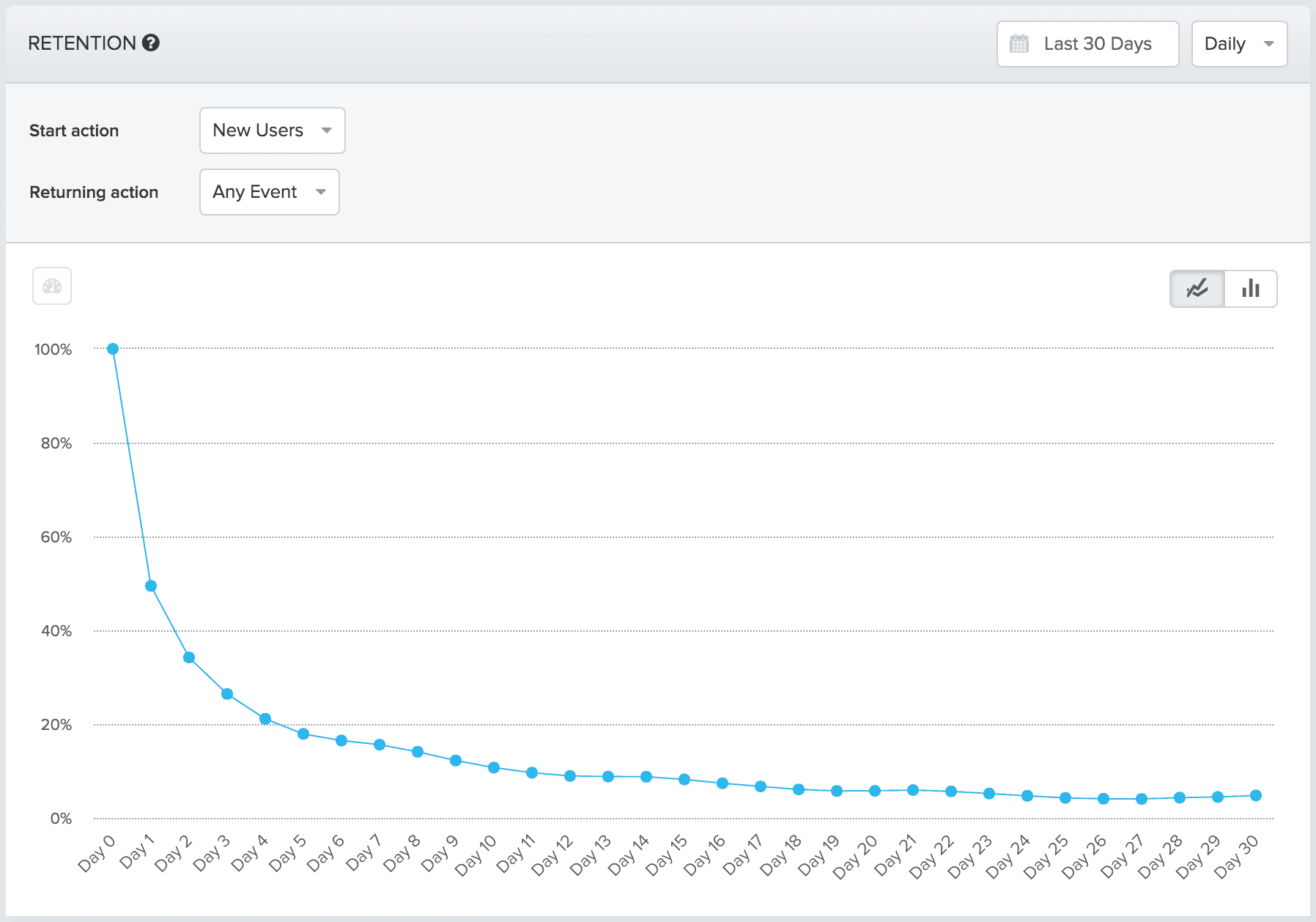Click the Start action label
Screen dimensions: 1316x922
point(74,130)
